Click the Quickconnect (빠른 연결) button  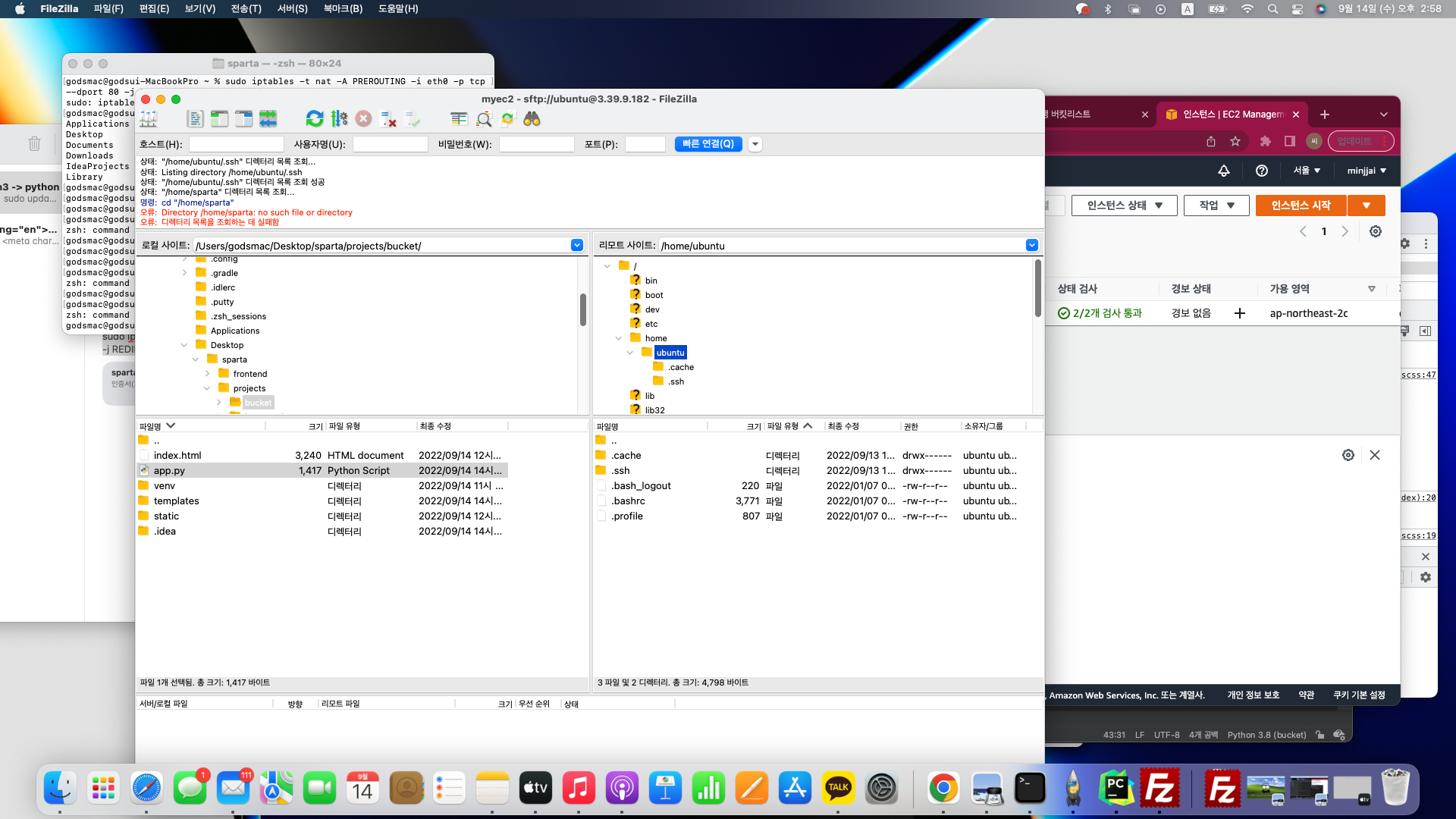pos(708,144)
